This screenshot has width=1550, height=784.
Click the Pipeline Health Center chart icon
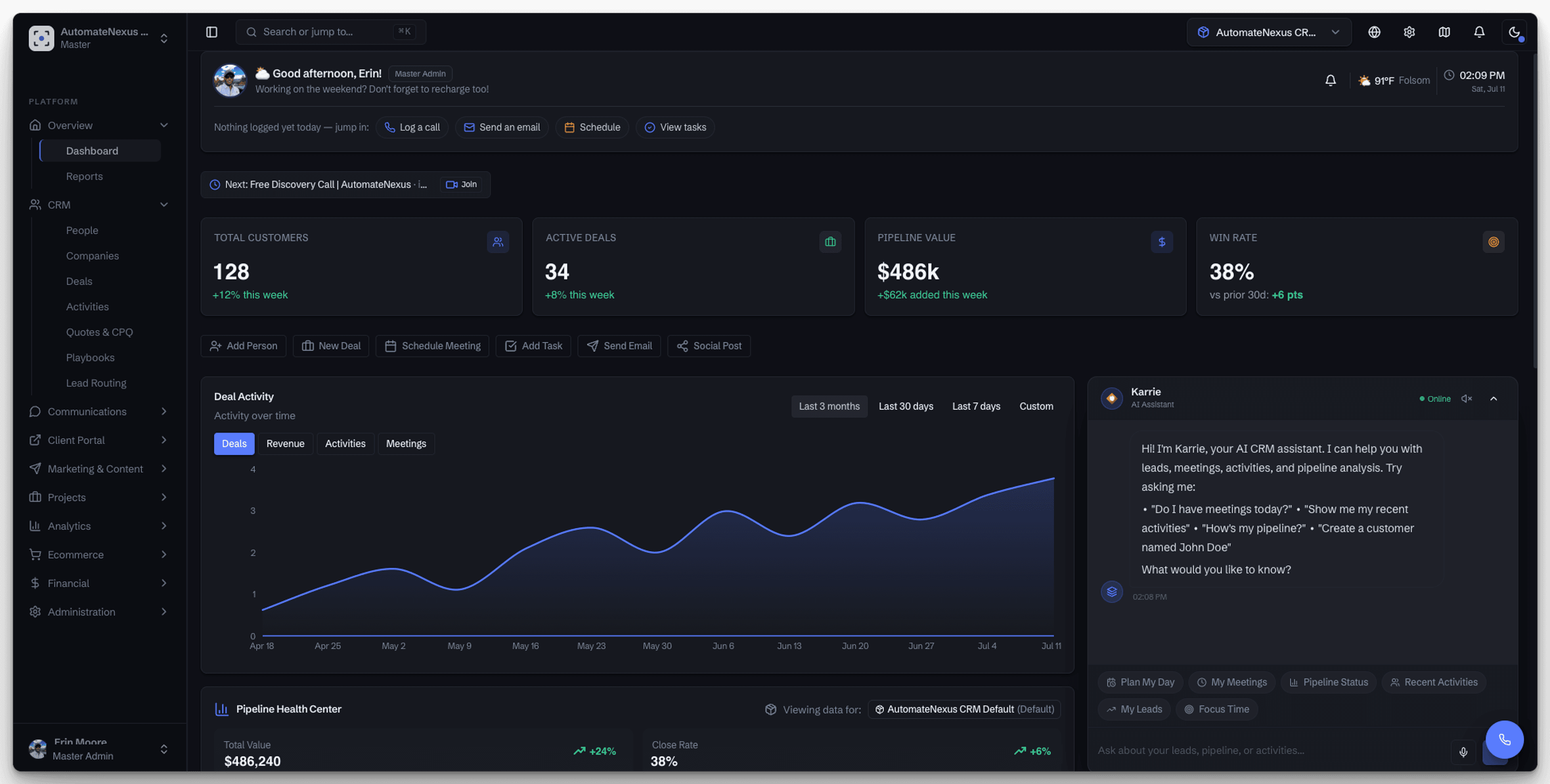tap(222, 709)
